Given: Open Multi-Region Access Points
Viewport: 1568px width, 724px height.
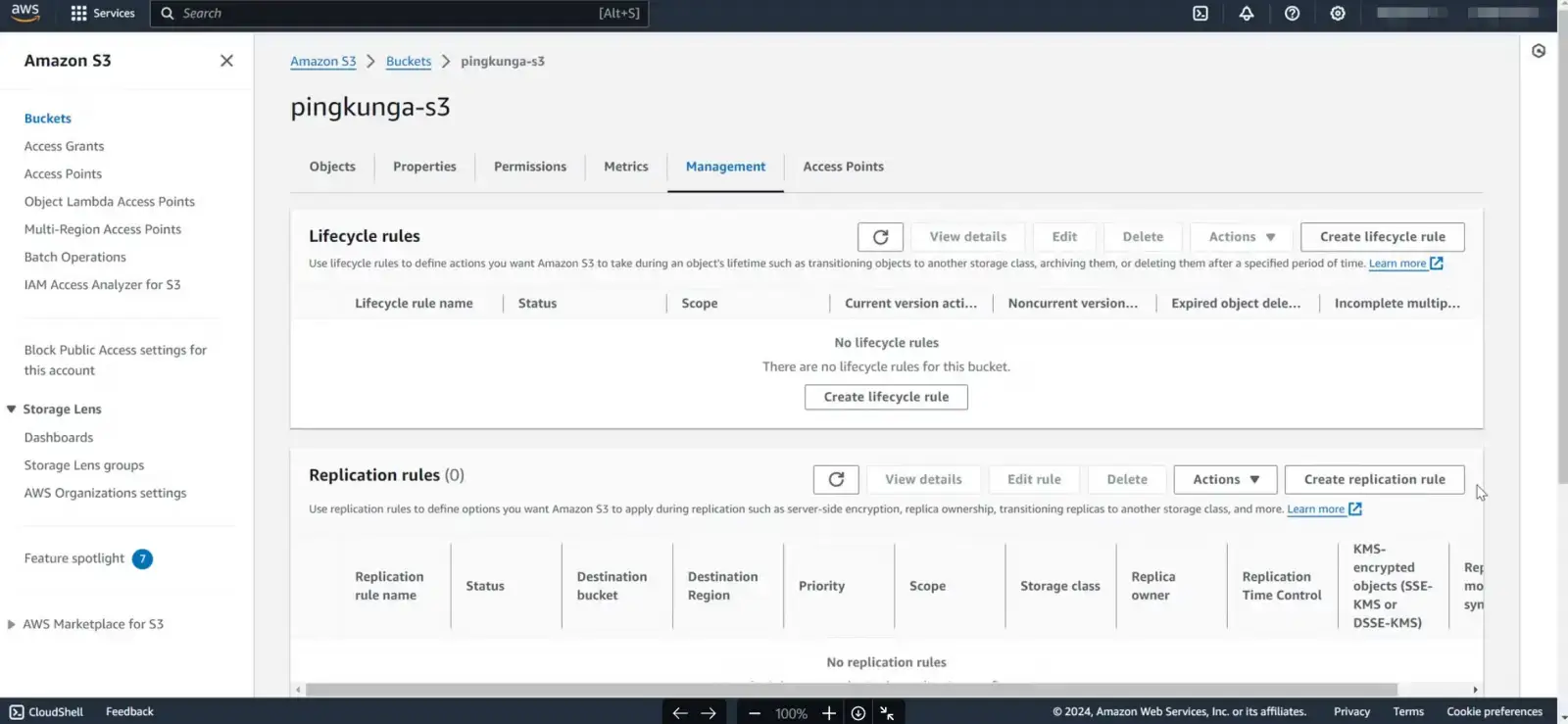Looking at the screenshot, I should pyautogui.click(x=103, y=229).
